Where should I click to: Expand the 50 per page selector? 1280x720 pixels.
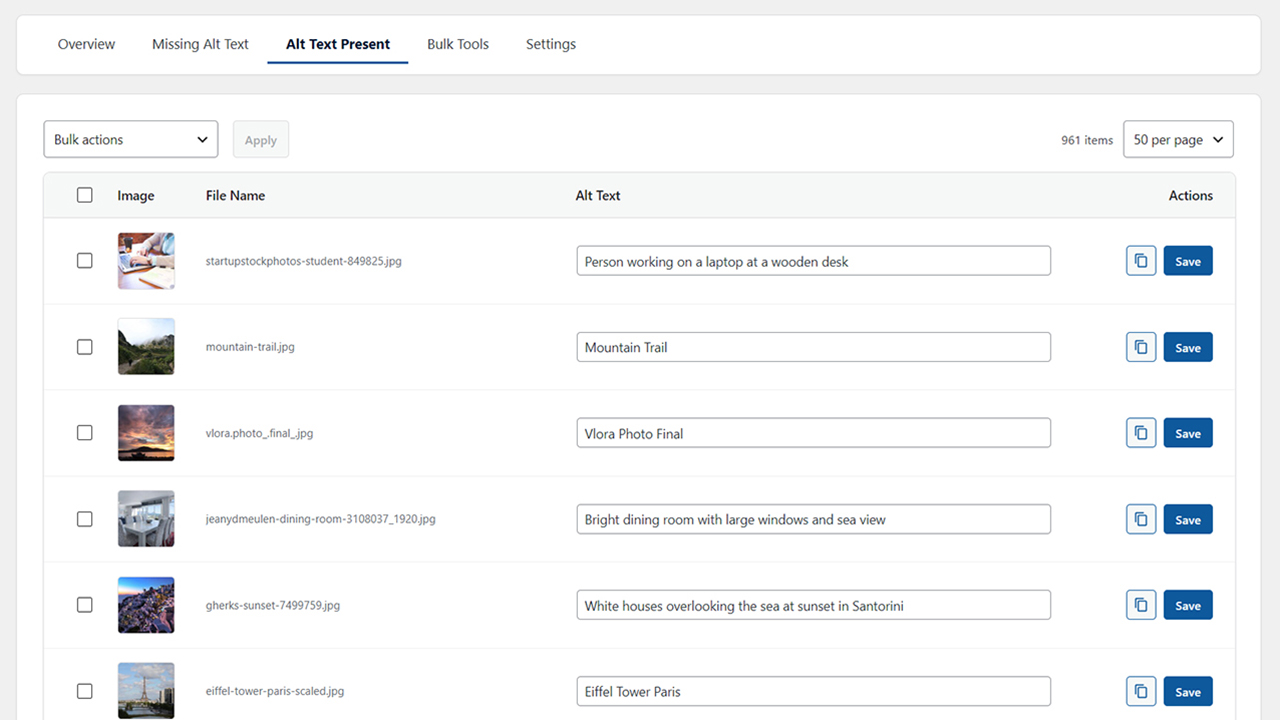pyautogui.click(x=1178, y=140)
